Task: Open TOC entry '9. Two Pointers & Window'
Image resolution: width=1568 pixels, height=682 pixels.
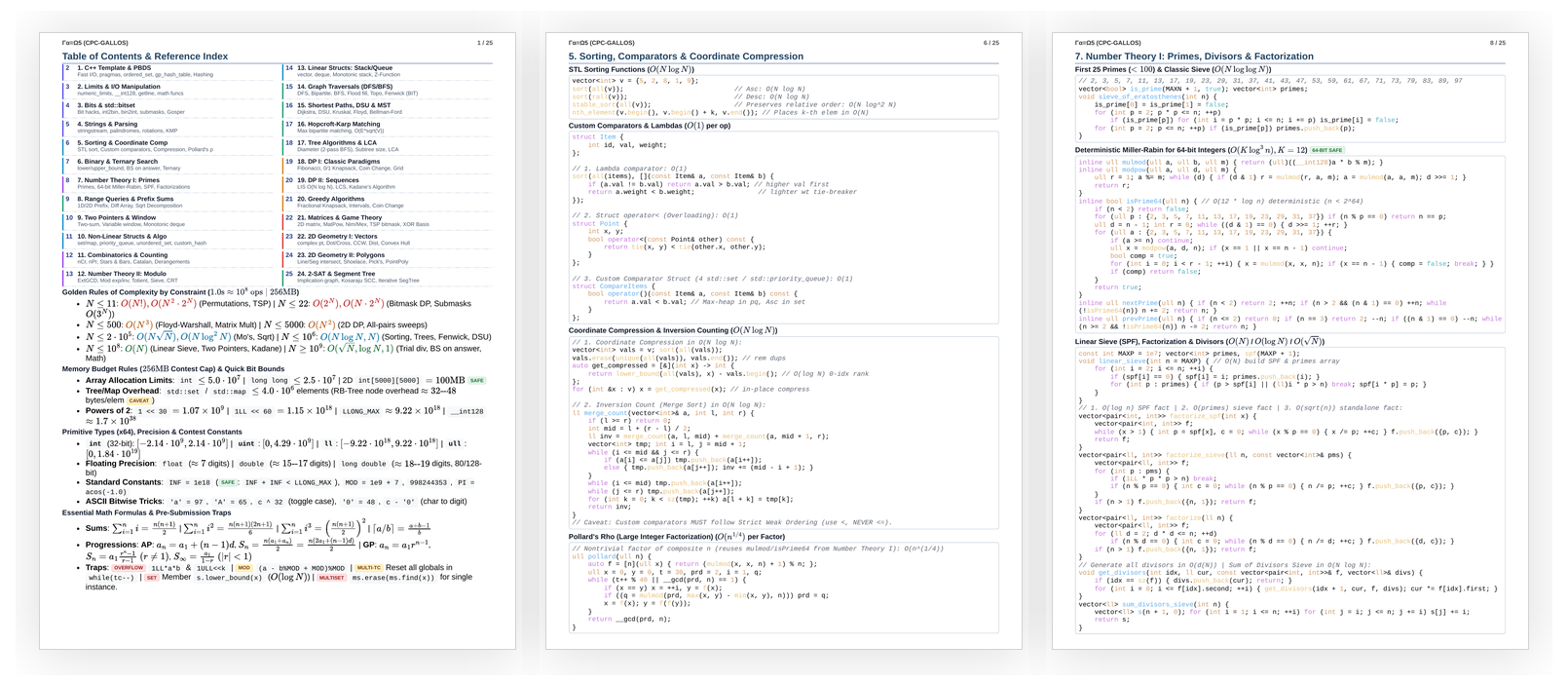Action: [116, 217]
